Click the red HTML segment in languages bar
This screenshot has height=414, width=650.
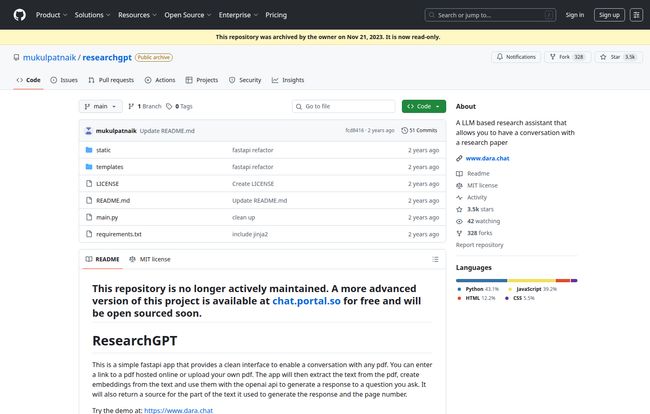(x=563, y=281)
